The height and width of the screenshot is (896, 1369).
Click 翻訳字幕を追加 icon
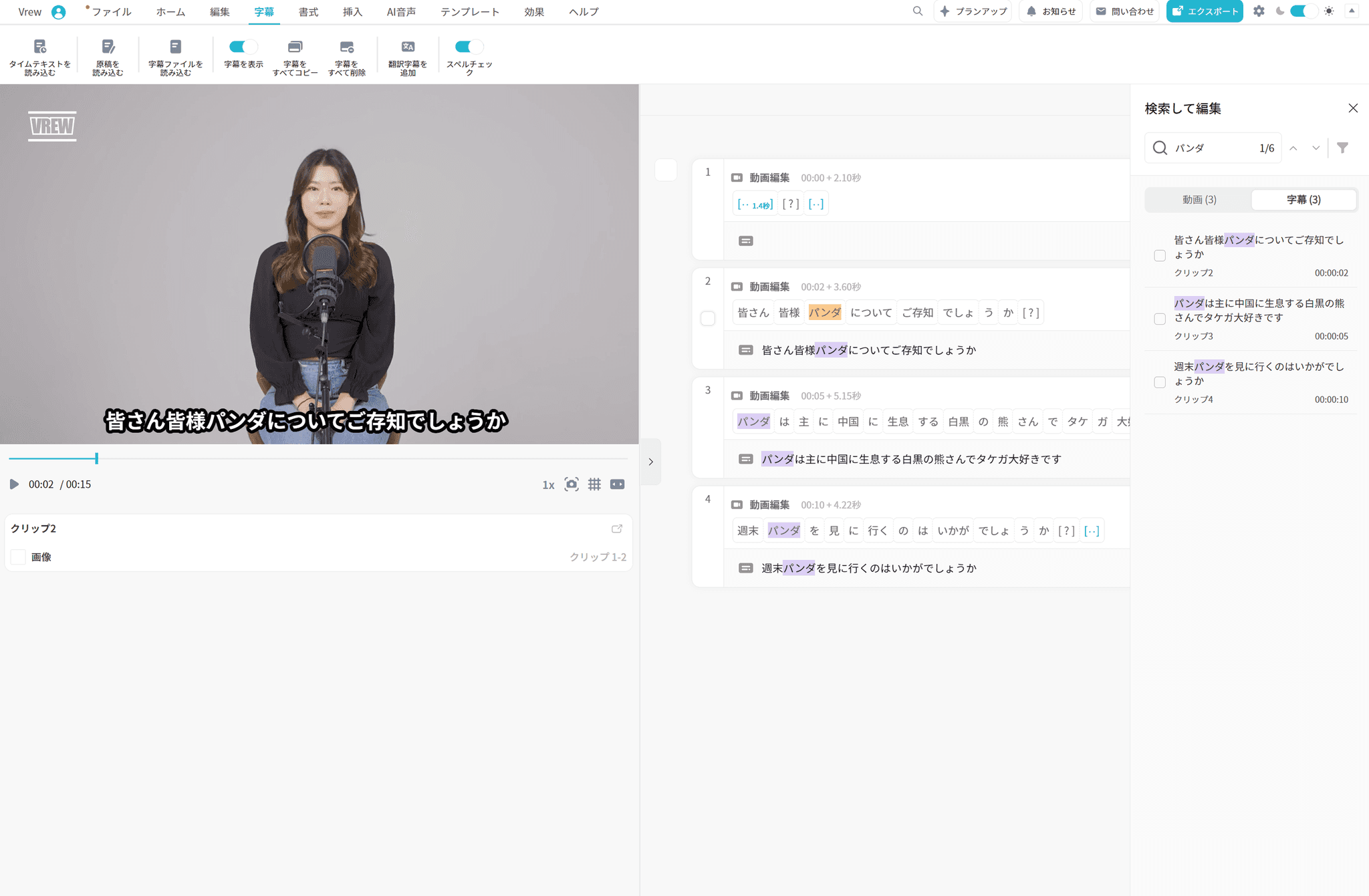point(408,47)
